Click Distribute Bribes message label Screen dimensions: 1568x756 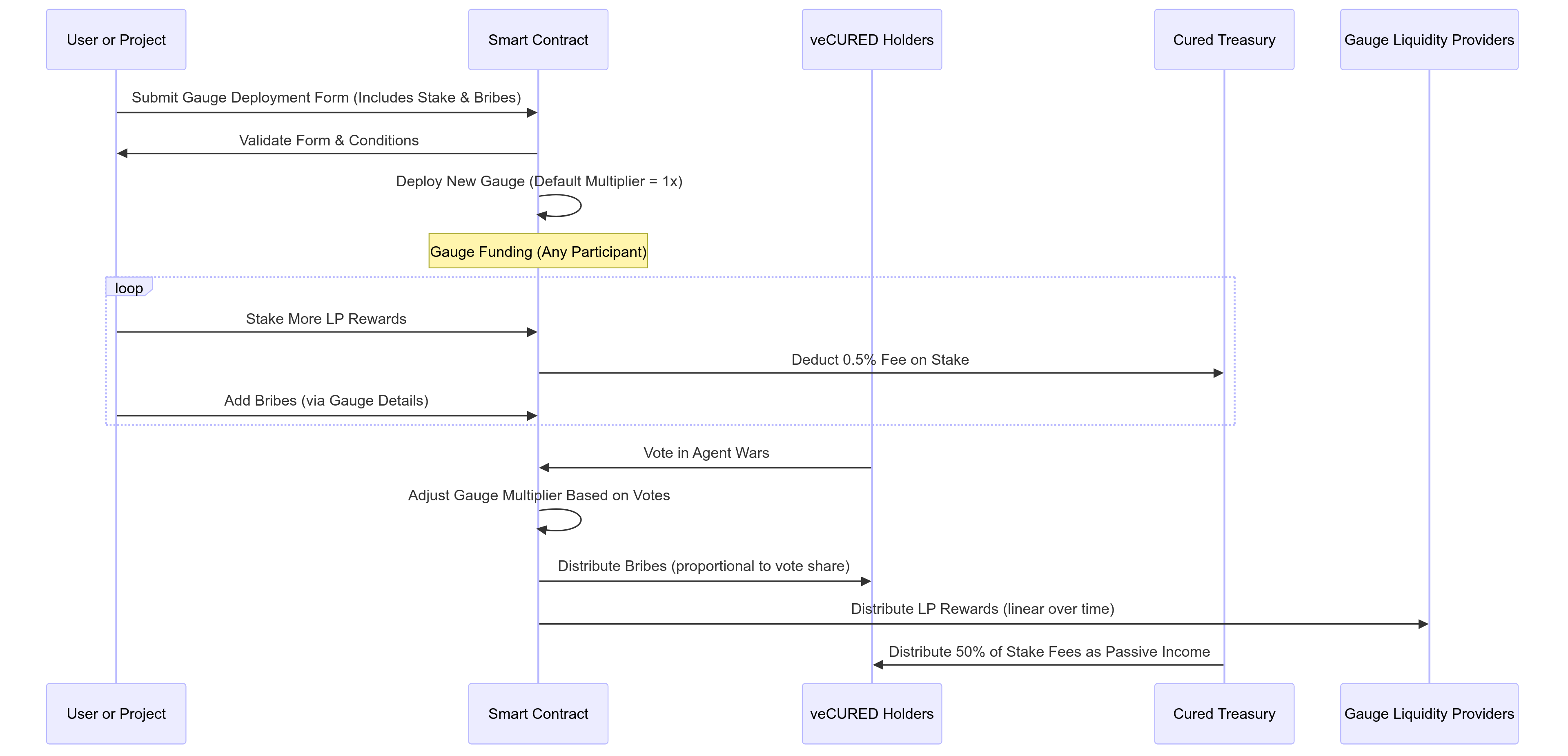point(703,566)
